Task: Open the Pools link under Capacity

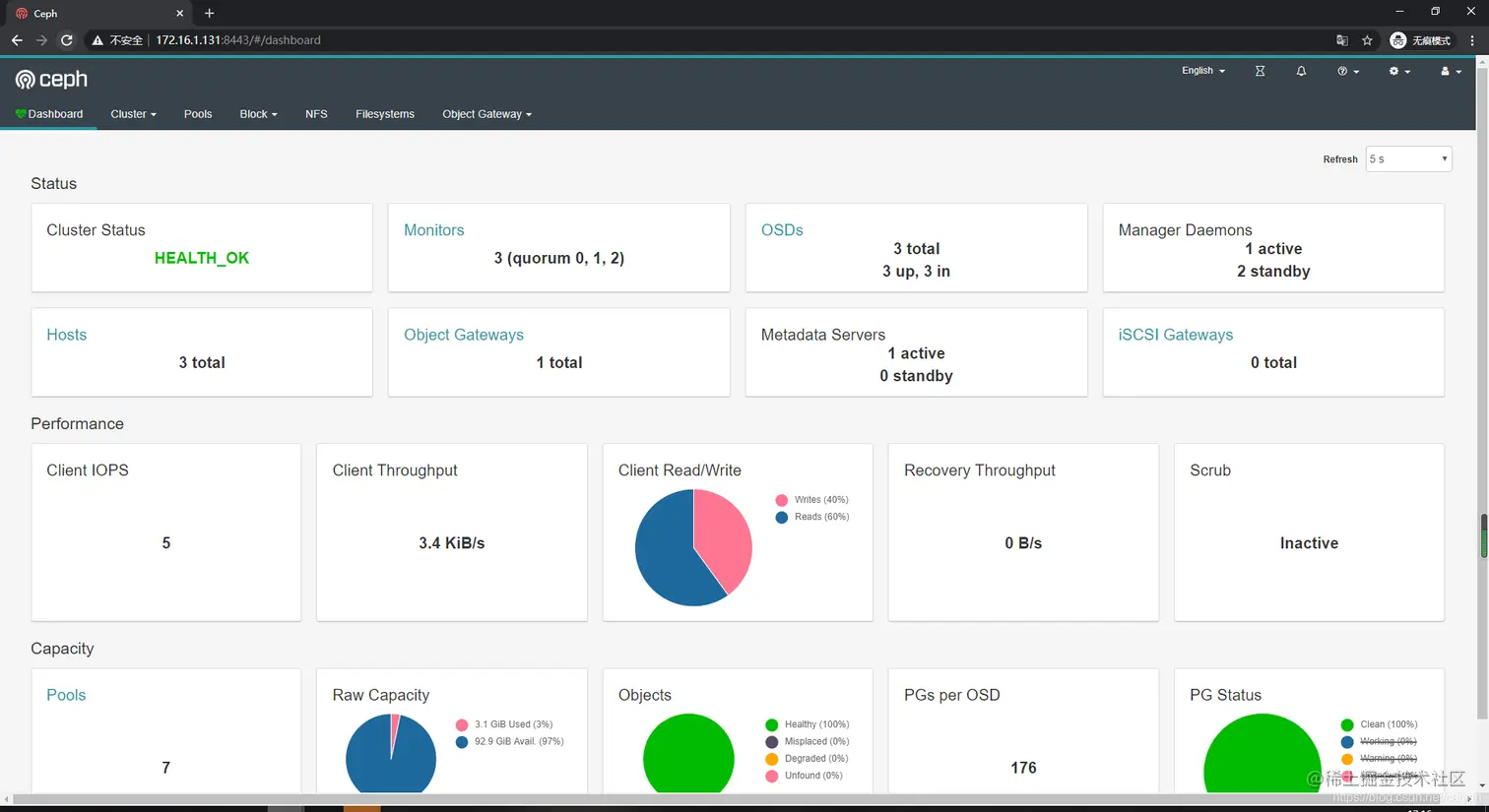Action: 66,695
